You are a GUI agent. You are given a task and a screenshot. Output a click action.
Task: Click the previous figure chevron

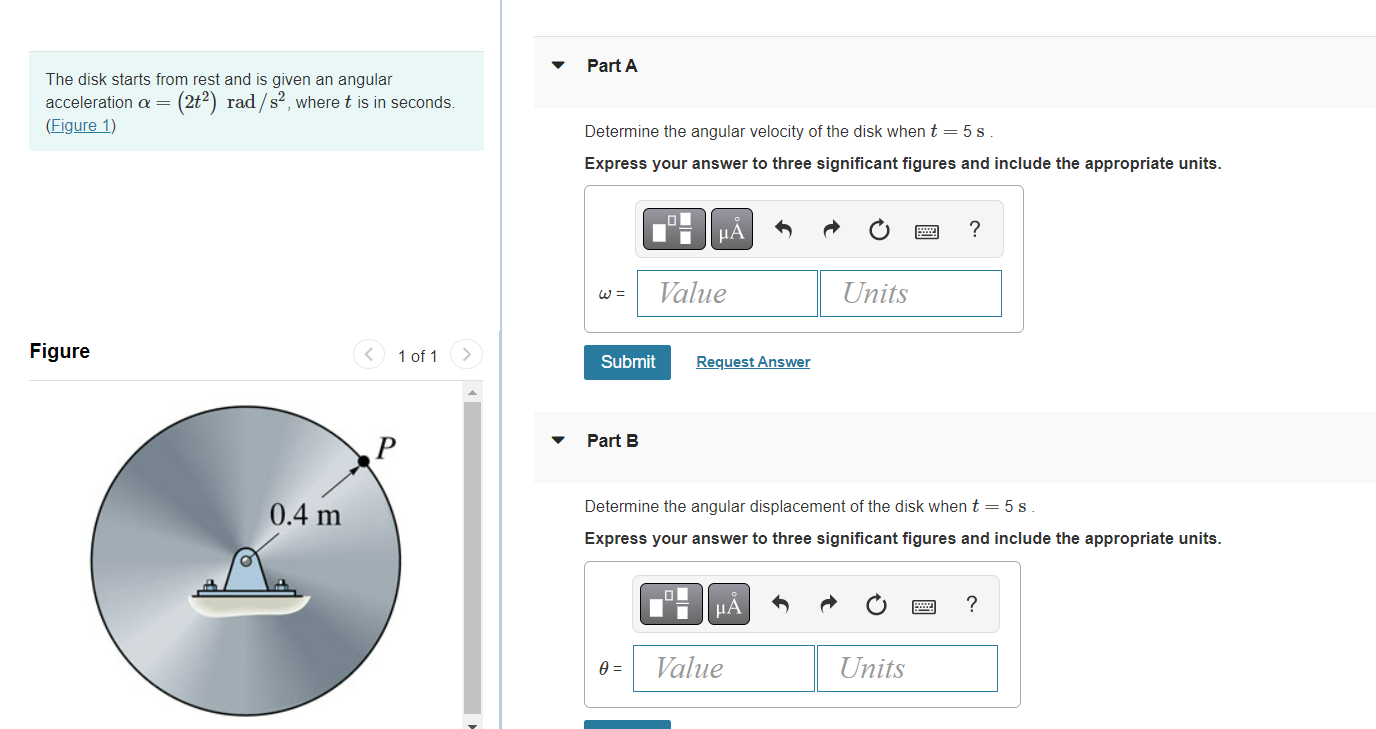coord(368,354)
